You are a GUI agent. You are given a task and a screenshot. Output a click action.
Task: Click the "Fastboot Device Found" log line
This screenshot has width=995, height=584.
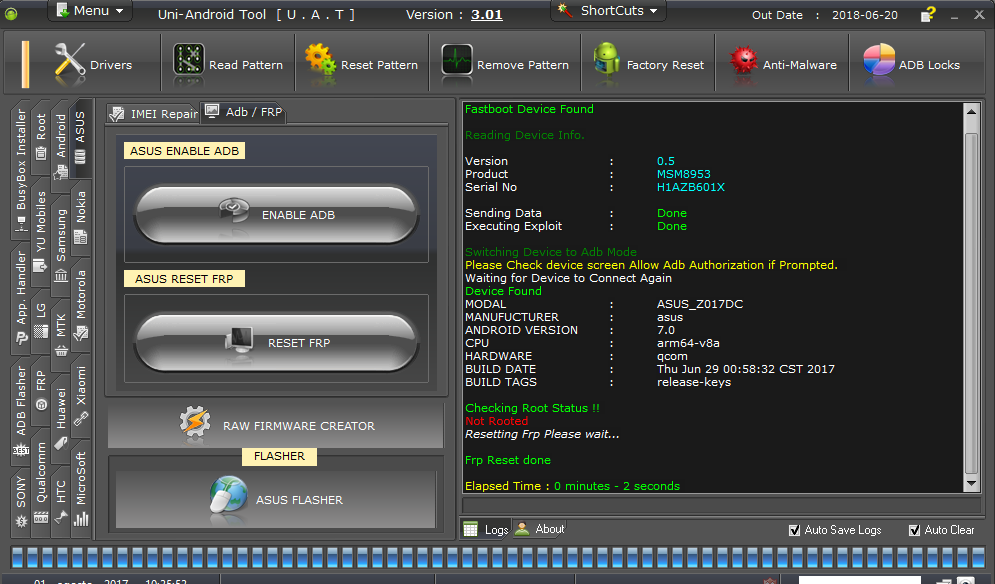point(529,109)
